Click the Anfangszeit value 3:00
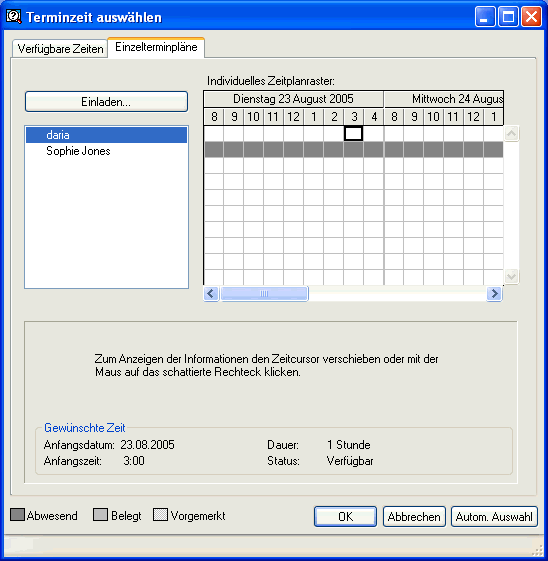548x561 pixels. pos(134,460)
